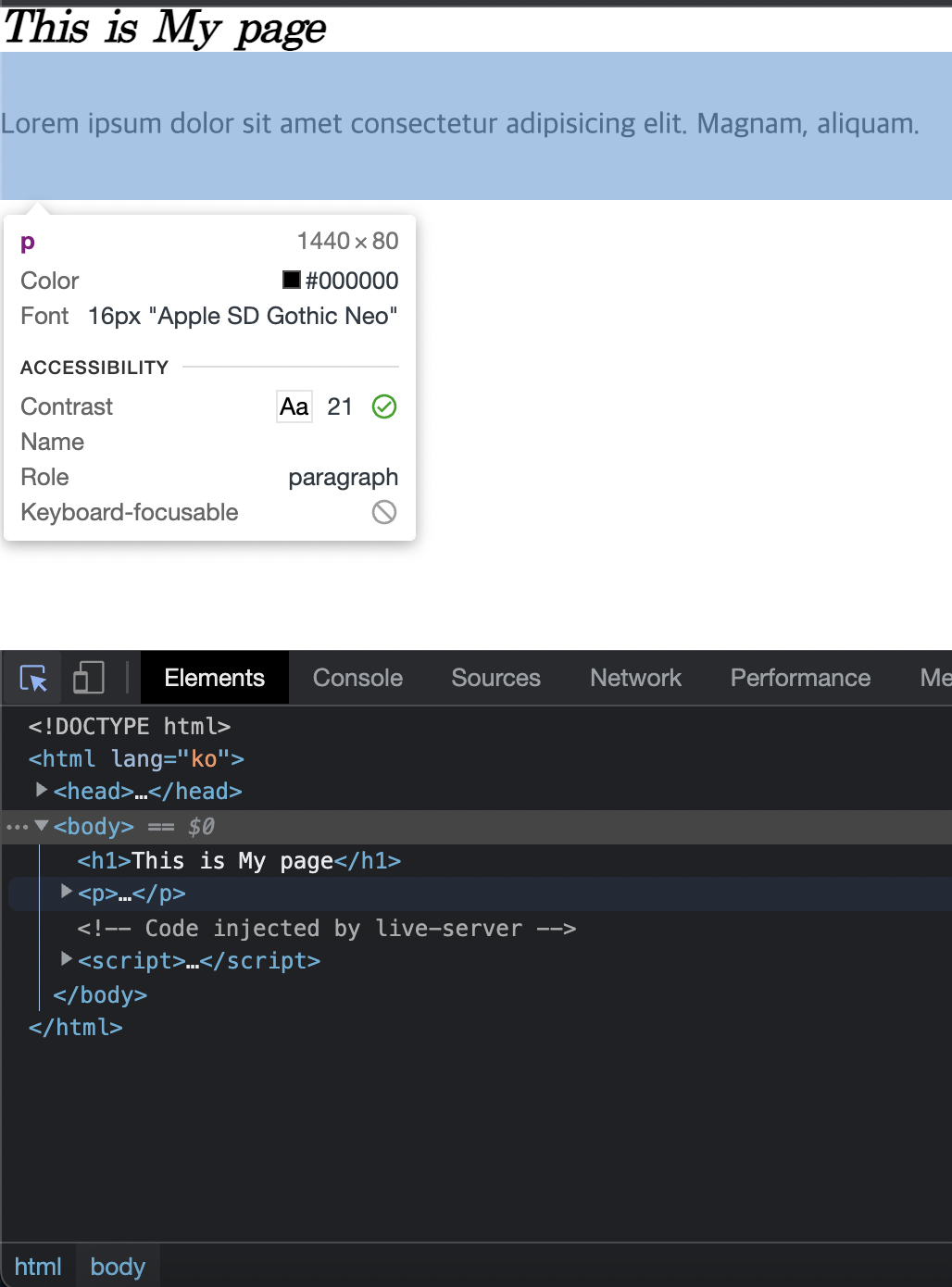Expand the head element node
Screen dimensions: 952x1287
(42, 790)
